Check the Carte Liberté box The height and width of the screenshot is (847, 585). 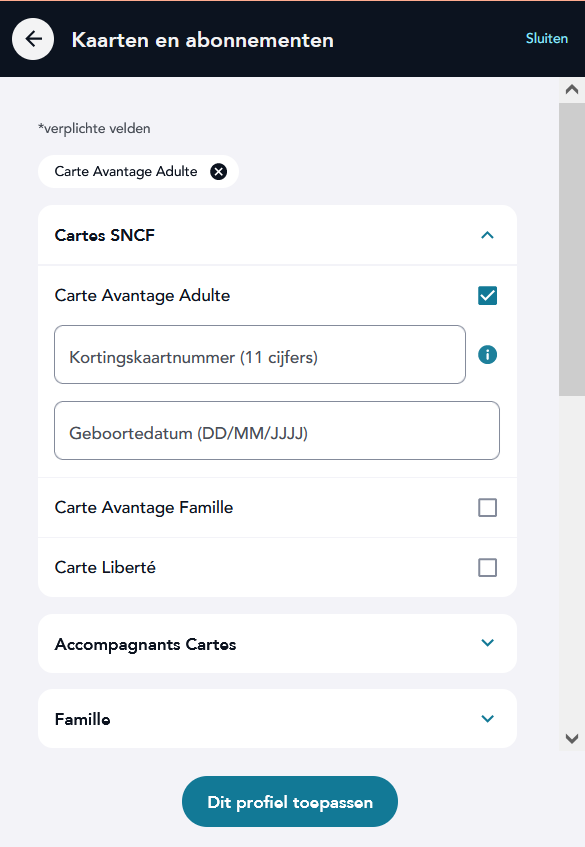click(x=487, y=567)
